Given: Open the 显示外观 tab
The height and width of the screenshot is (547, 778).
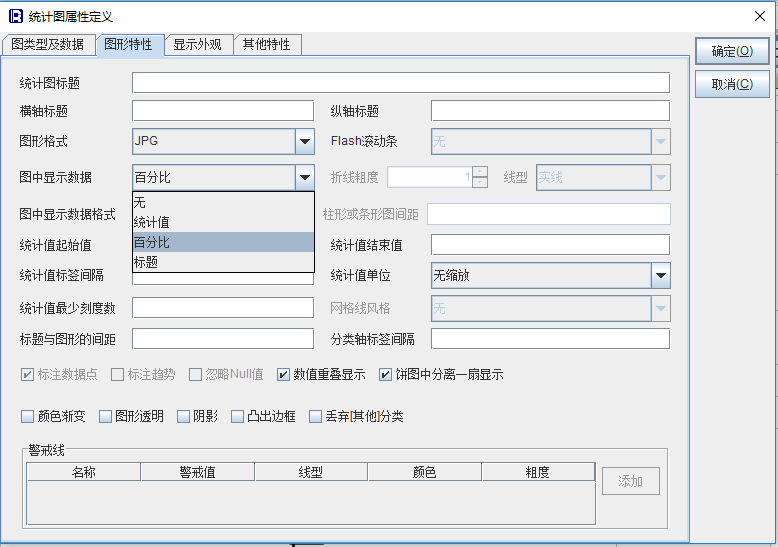Looking at the screenshot, I should [x=197, y=45].
